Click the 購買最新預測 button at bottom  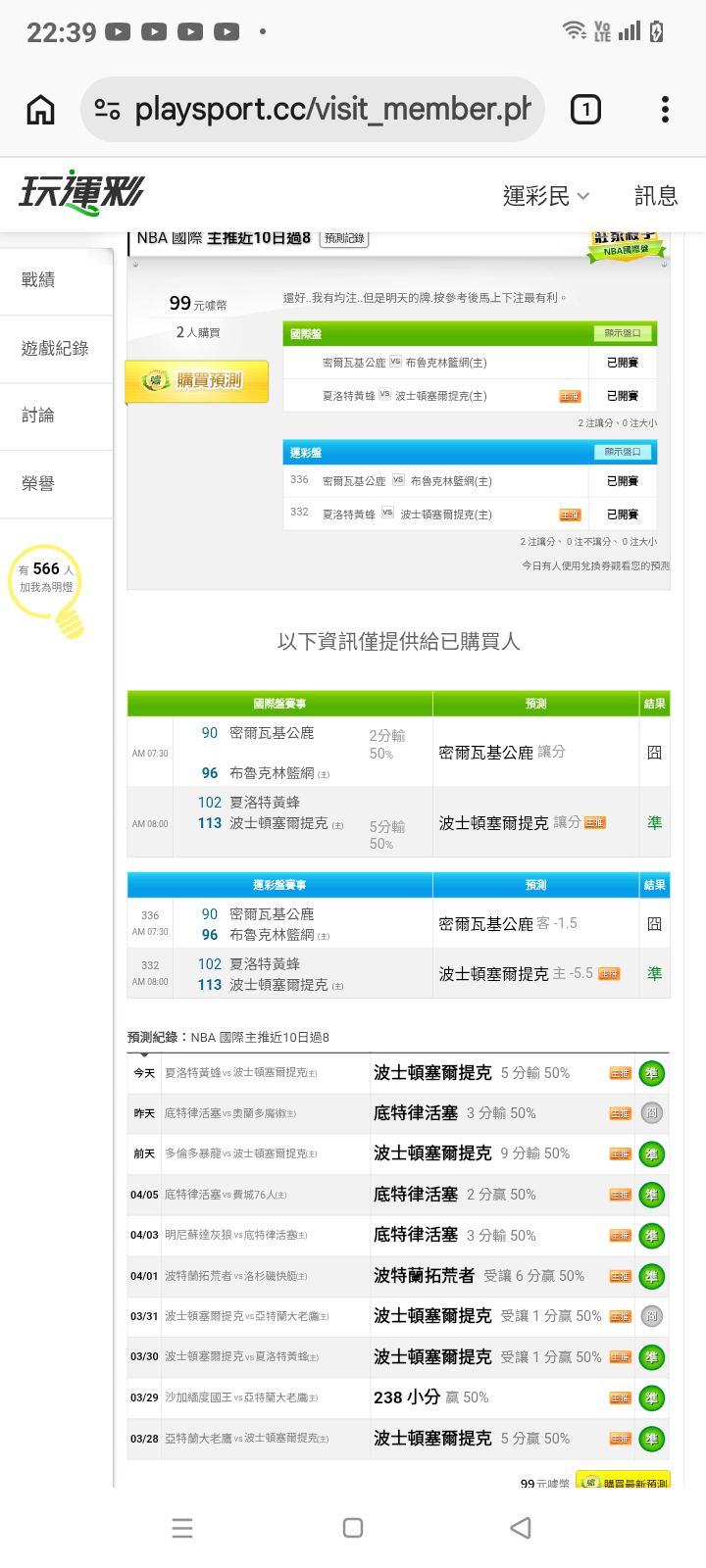[623, 1481]
